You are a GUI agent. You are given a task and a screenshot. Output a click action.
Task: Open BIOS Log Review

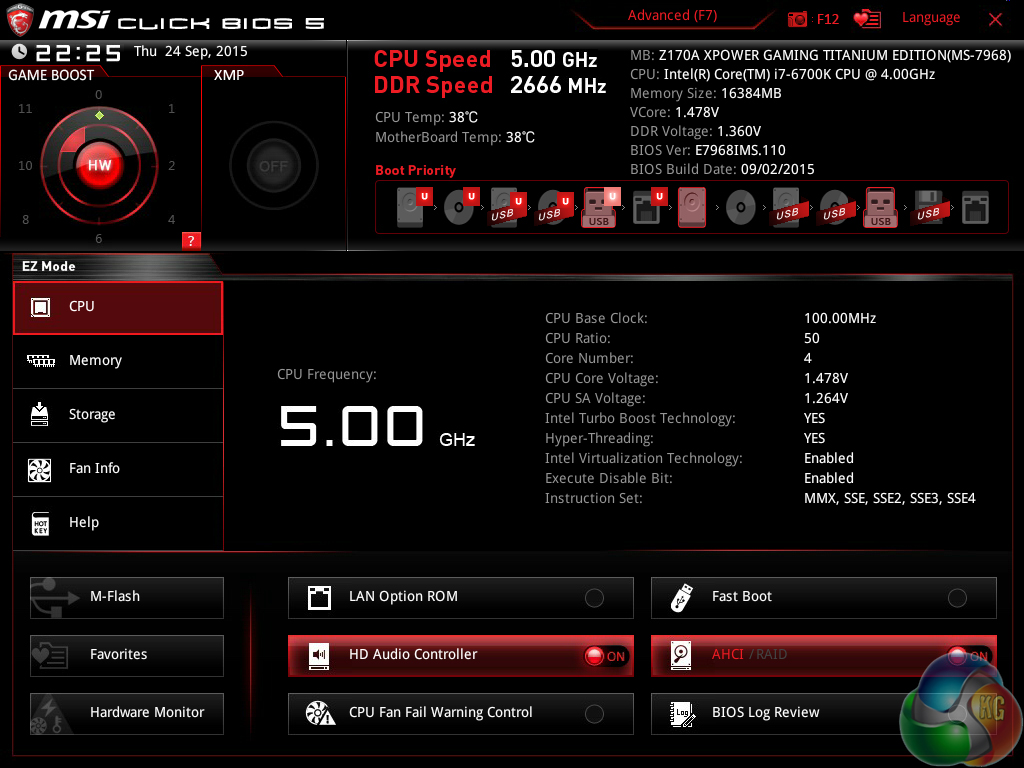point(824,713)
